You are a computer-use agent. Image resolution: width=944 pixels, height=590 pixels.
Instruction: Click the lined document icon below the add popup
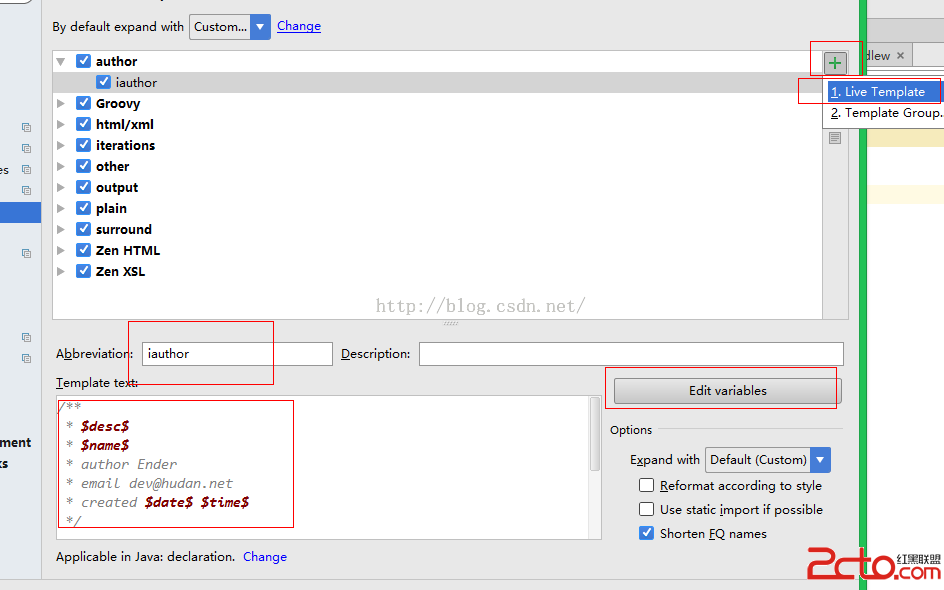point(834,138)
